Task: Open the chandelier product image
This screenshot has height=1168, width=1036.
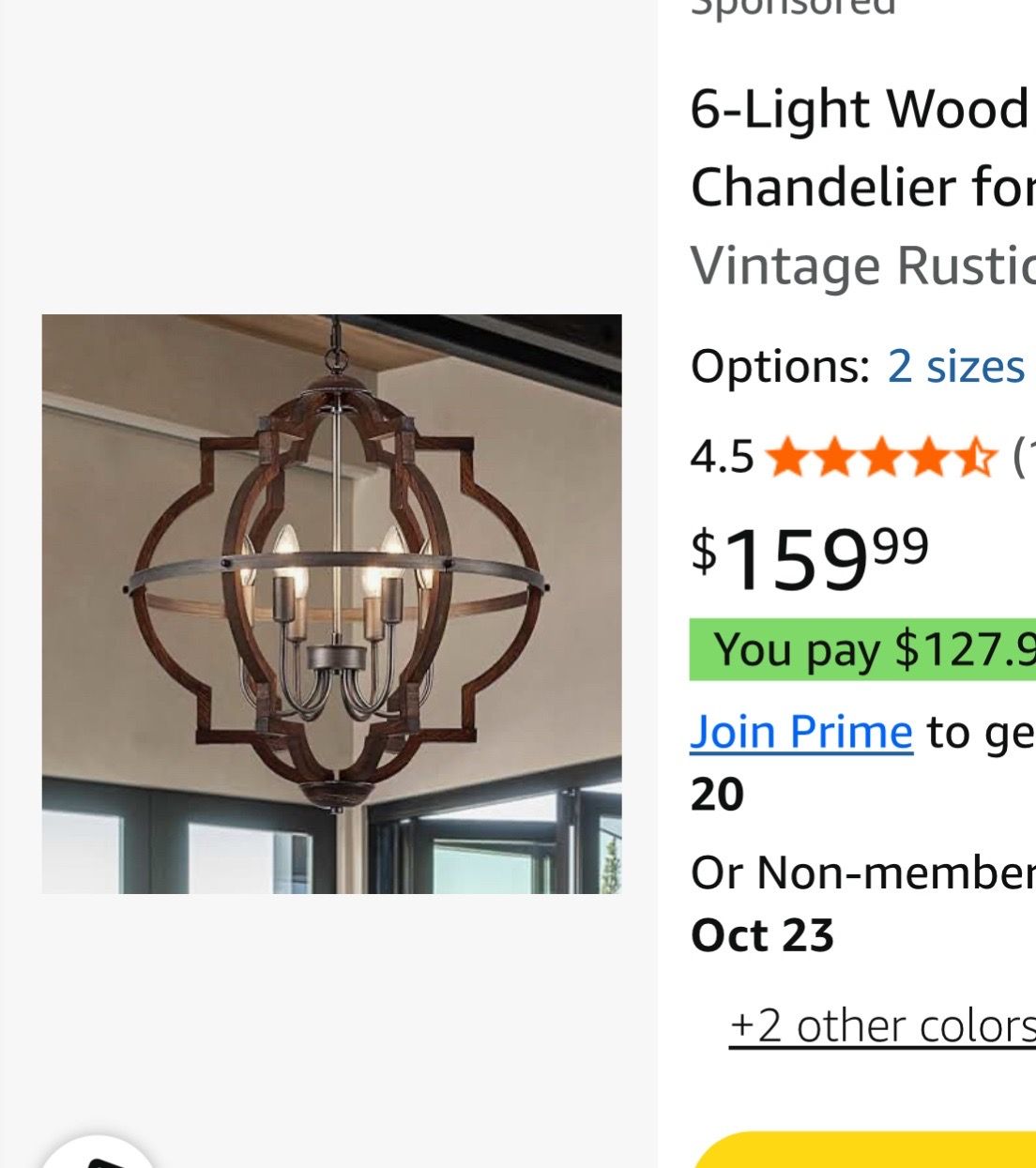Action: pyautogui.click(x=331, y=603)
